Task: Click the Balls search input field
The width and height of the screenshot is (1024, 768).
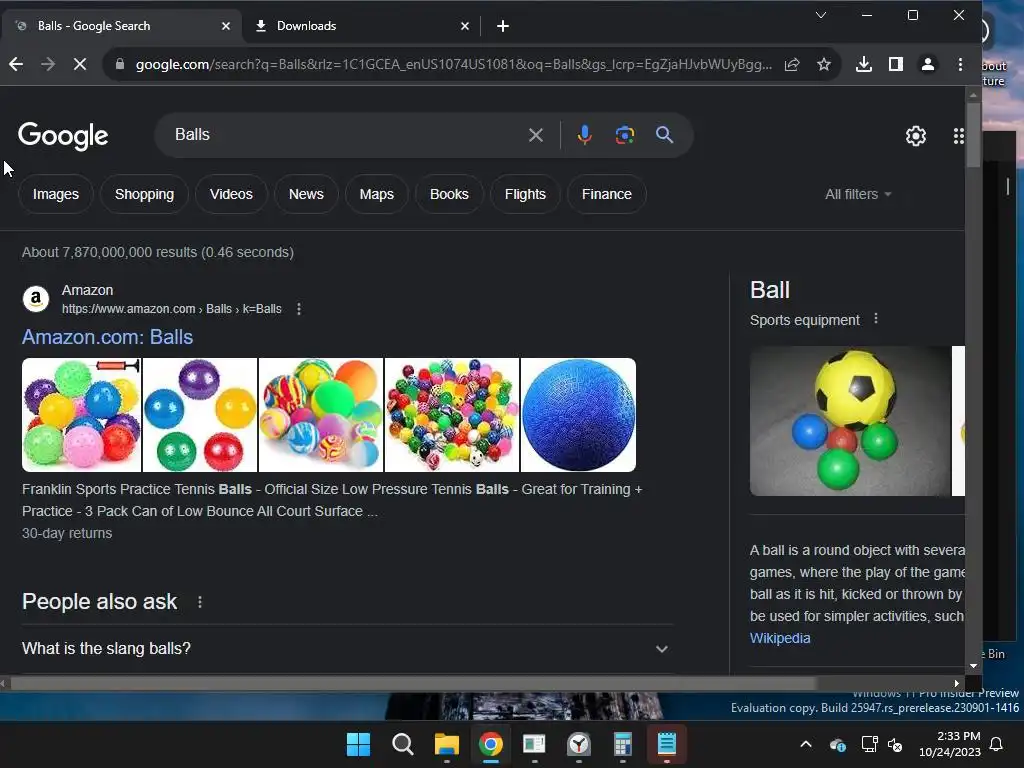Action: tap(346, 135)
